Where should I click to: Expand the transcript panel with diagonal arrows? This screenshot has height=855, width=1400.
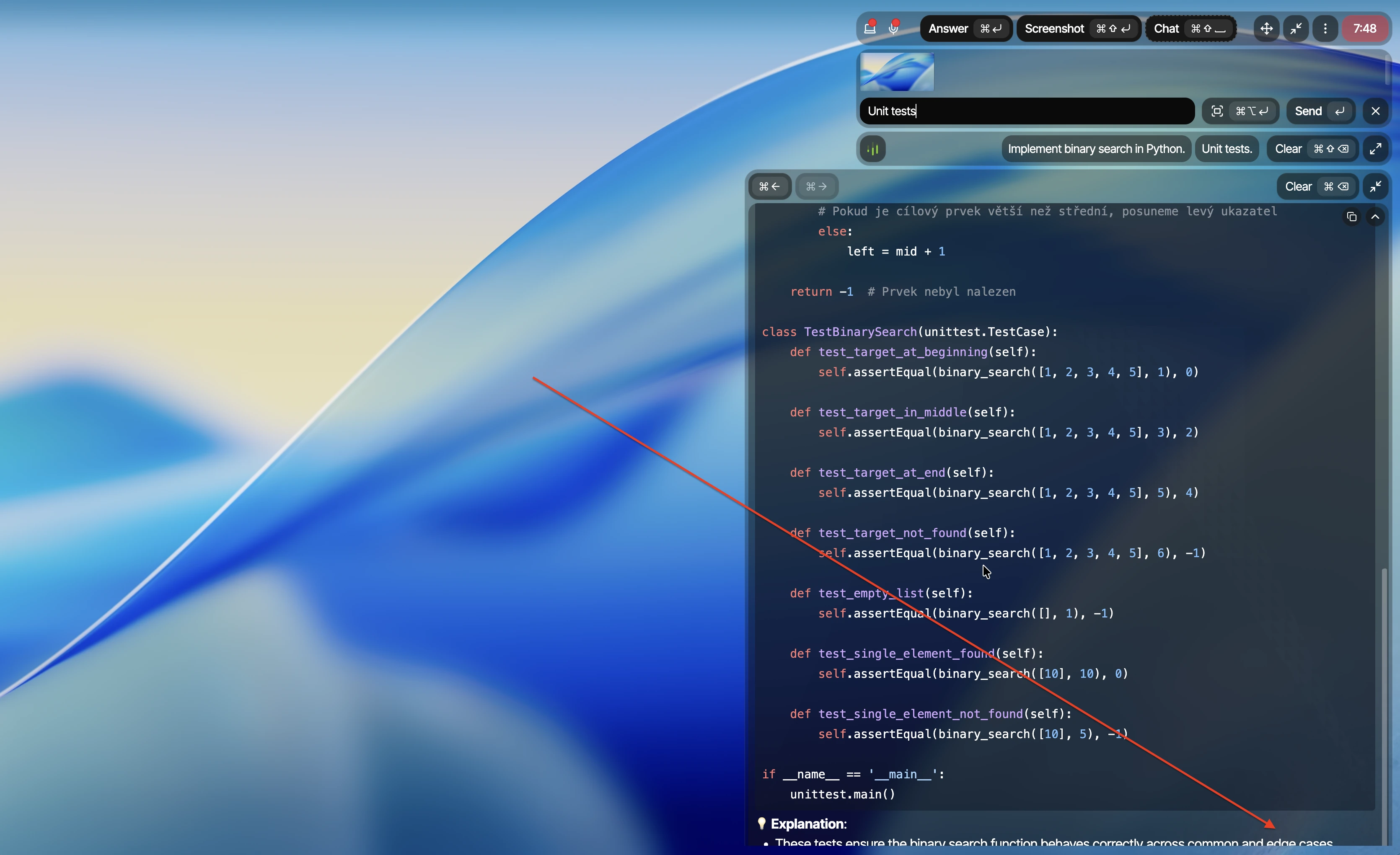point(1376,149)
